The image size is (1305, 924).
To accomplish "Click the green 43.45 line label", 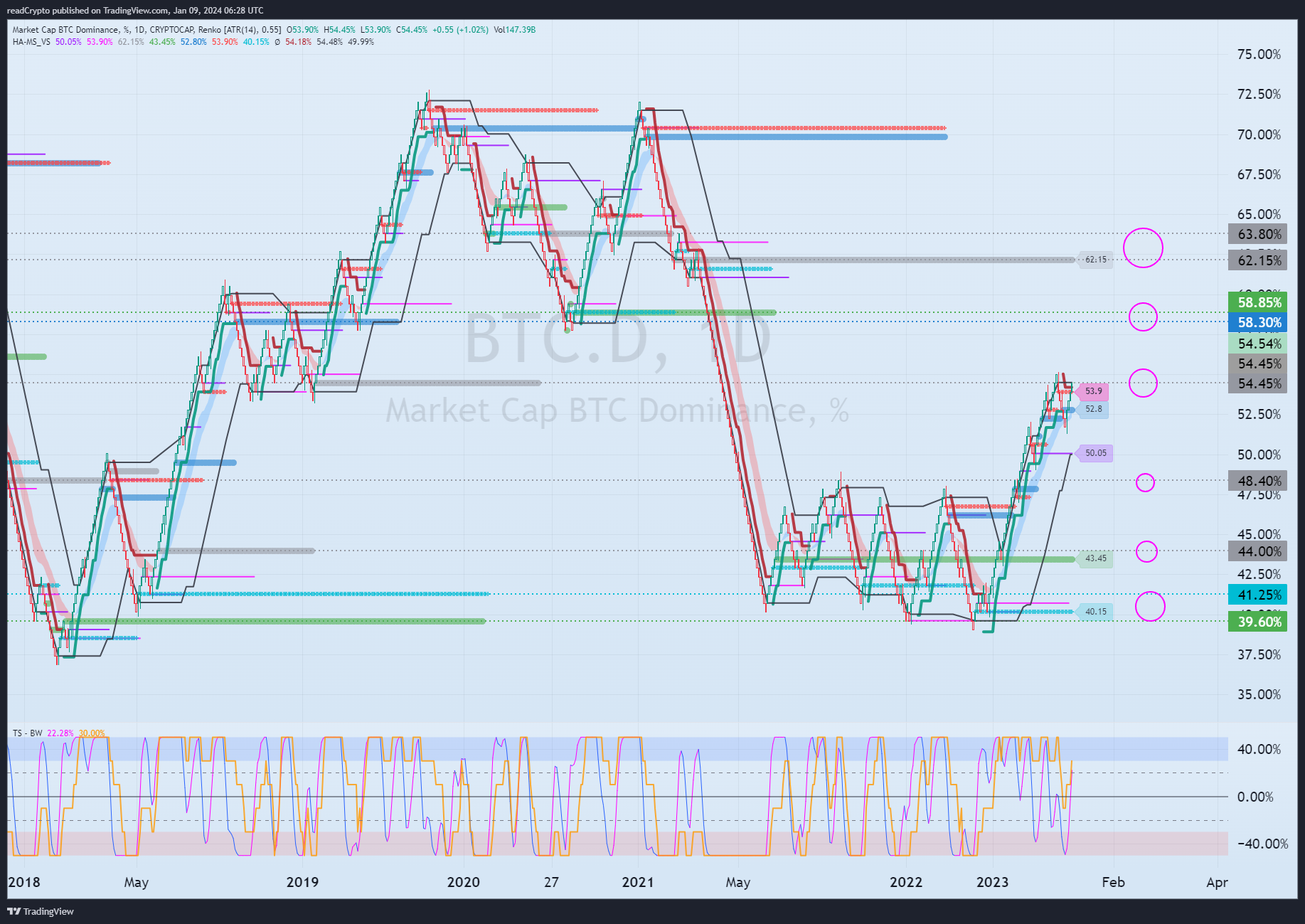I will (1095, 558).
